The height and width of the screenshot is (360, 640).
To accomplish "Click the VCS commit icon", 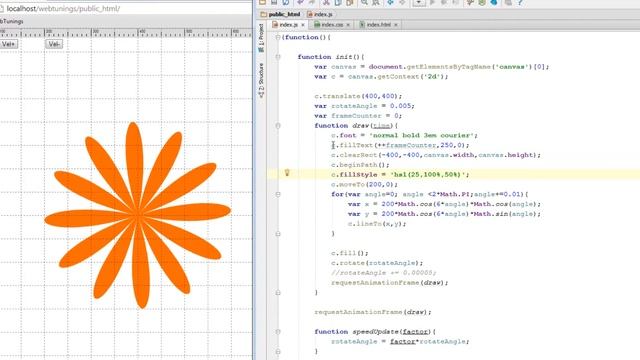I will [x=482, y=2].
